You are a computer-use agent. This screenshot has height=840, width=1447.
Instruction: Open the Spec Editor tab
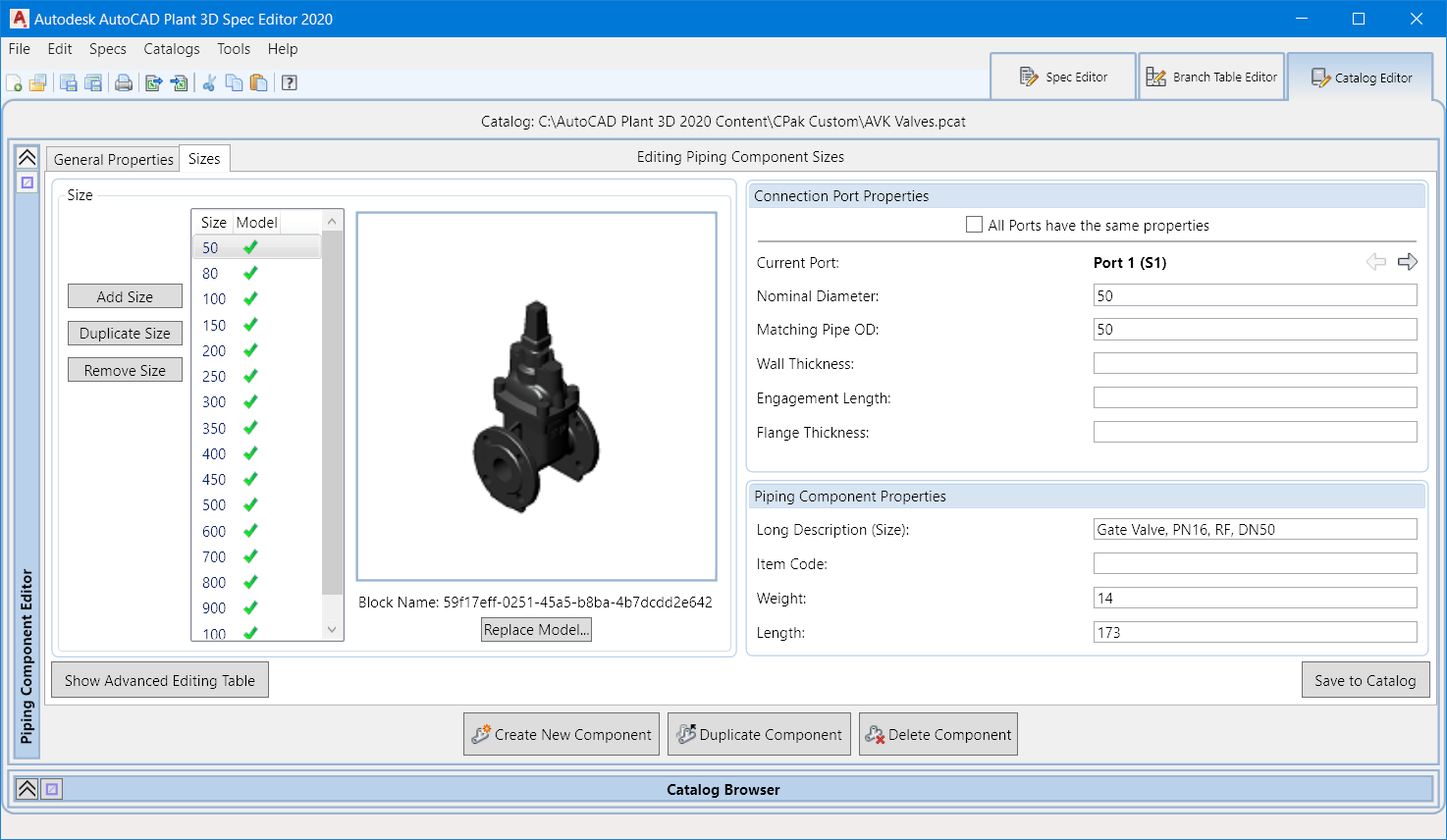click(1063, 77)
